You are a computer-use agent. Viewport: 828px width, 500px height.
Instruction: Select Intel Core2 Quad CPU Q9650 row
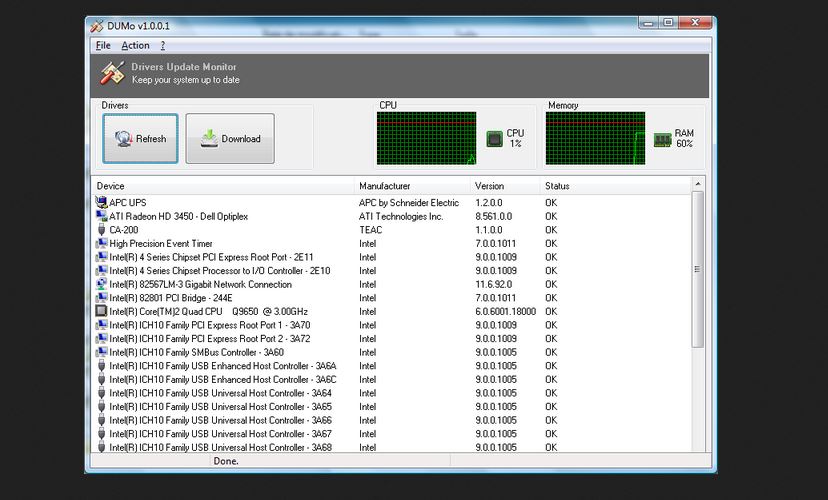pos(209,312)
